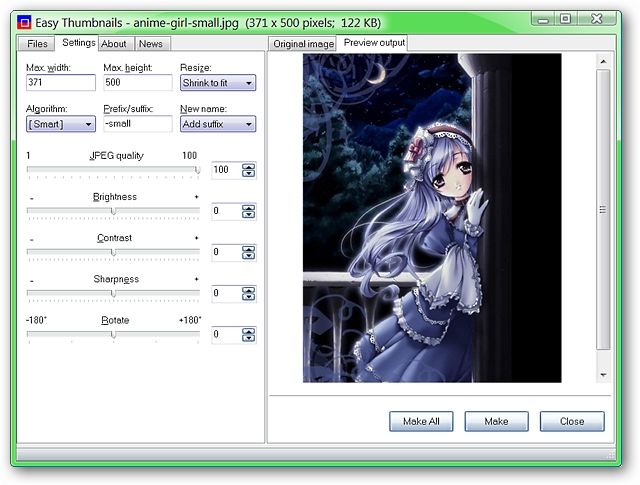Click the preview scrollbar up arrow
The image size is (640, 485).
click(603, 62)
